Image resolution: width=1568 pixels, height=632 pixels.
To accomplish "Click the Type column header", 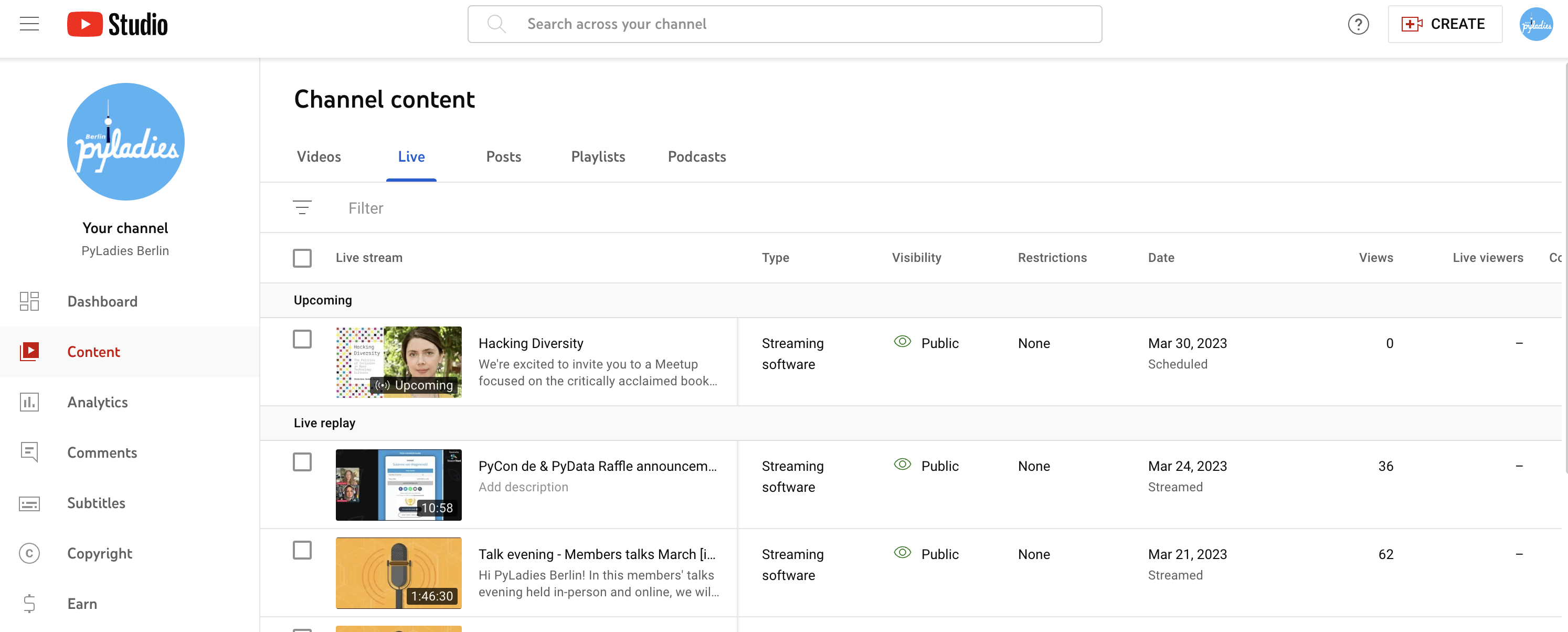I will click(x=775, y=258).
